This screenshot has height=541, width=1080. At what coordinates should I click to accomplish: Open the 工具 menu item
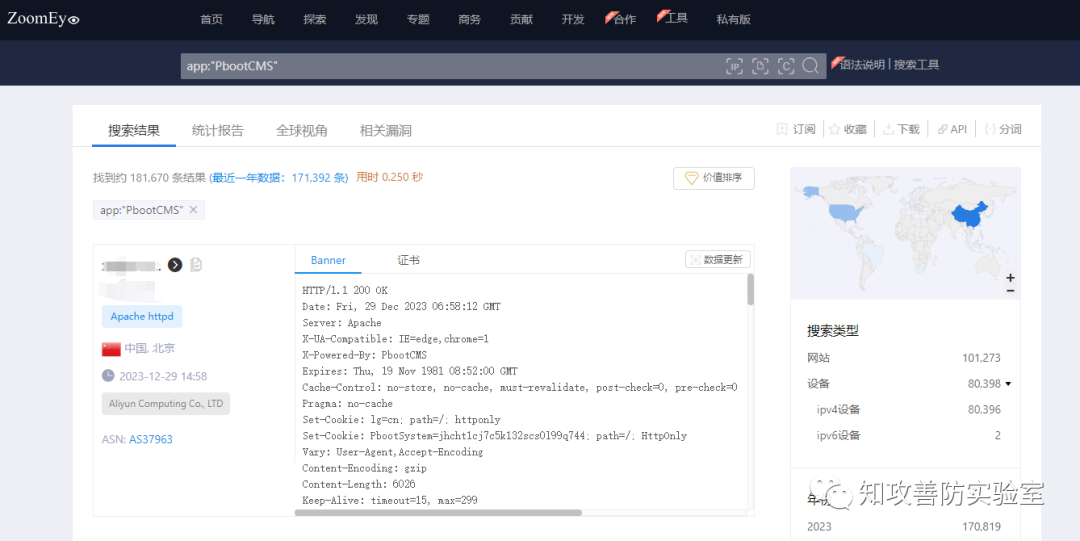[676, 18]
